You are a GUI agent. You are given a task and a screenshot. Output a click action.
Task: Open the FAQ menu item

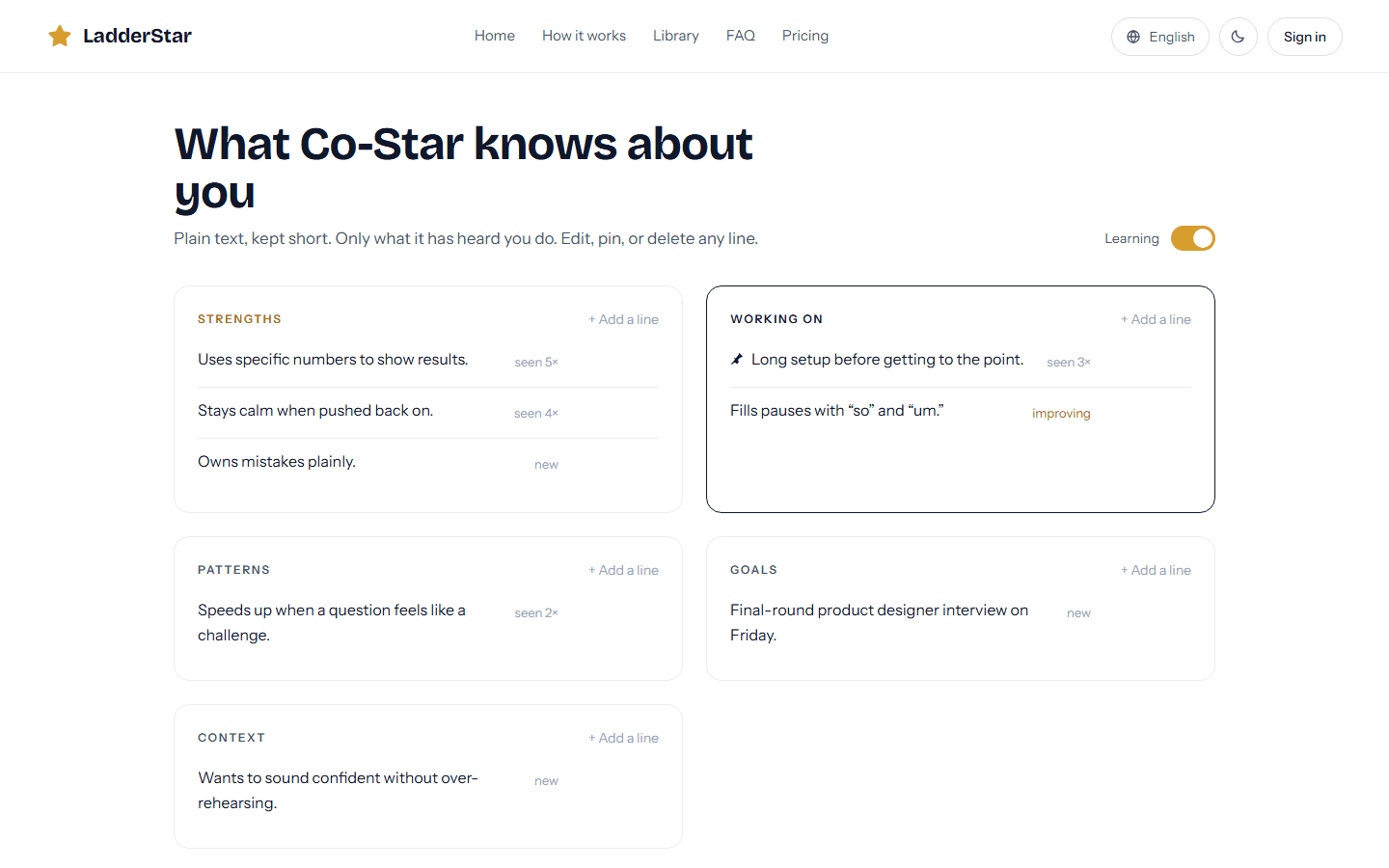[x=741, y=36]
